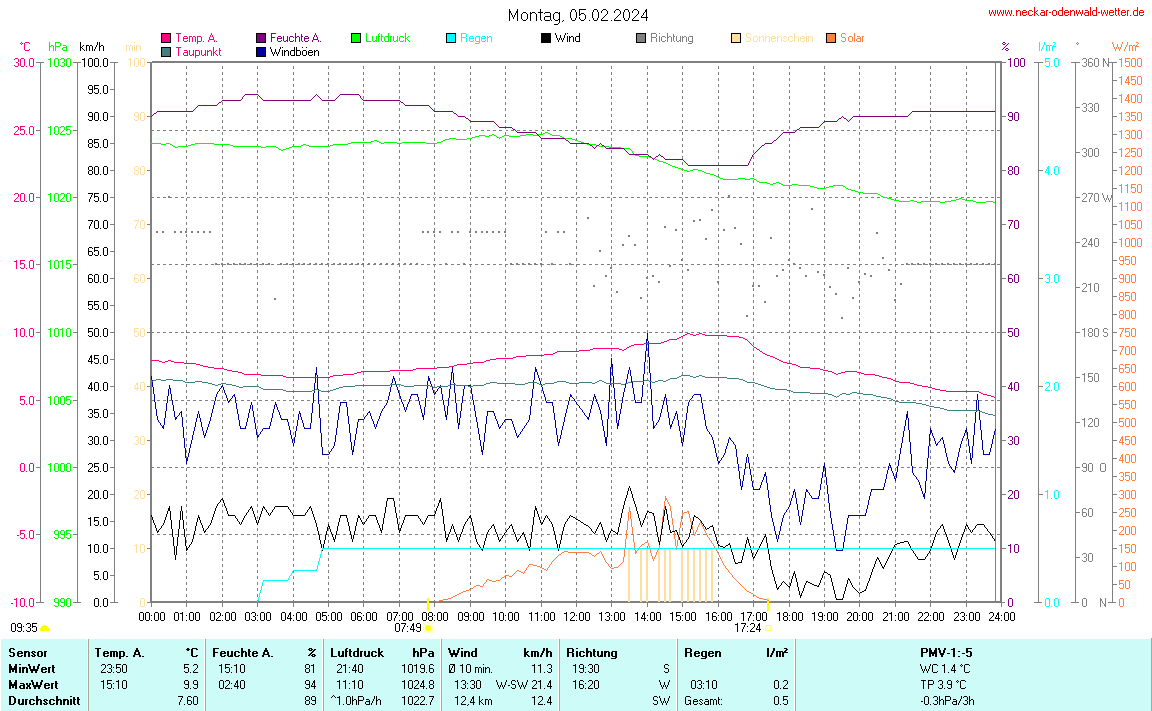Select the black Wind legend swatch

click(x=545, y=38)
